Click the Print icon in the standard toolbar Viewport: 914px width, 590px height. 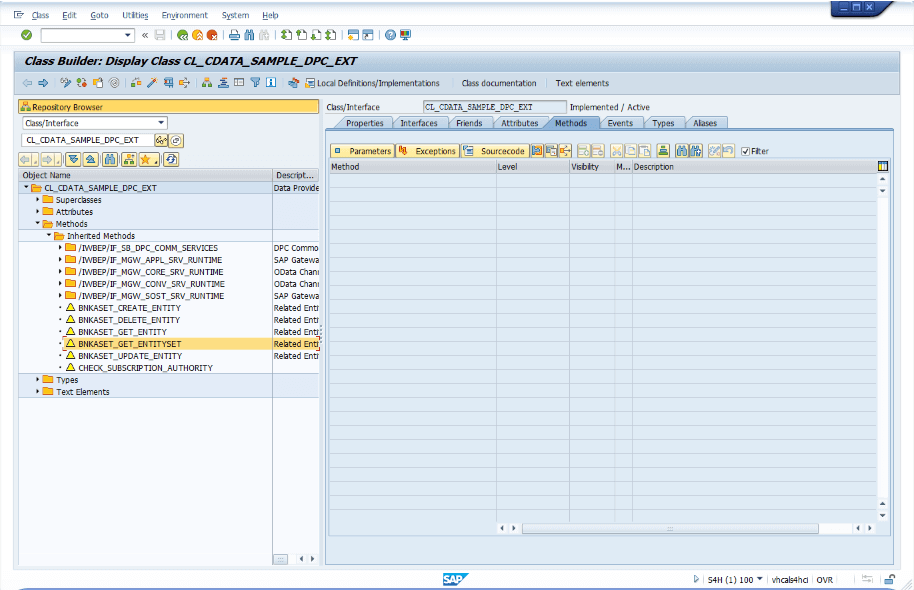click(x=234, y=35)
